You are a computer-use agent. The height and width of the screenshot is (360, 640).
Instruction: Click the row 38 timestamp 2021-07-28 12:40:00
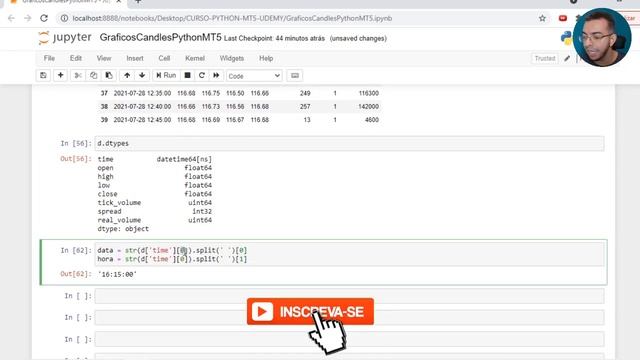tap(142, 107)
